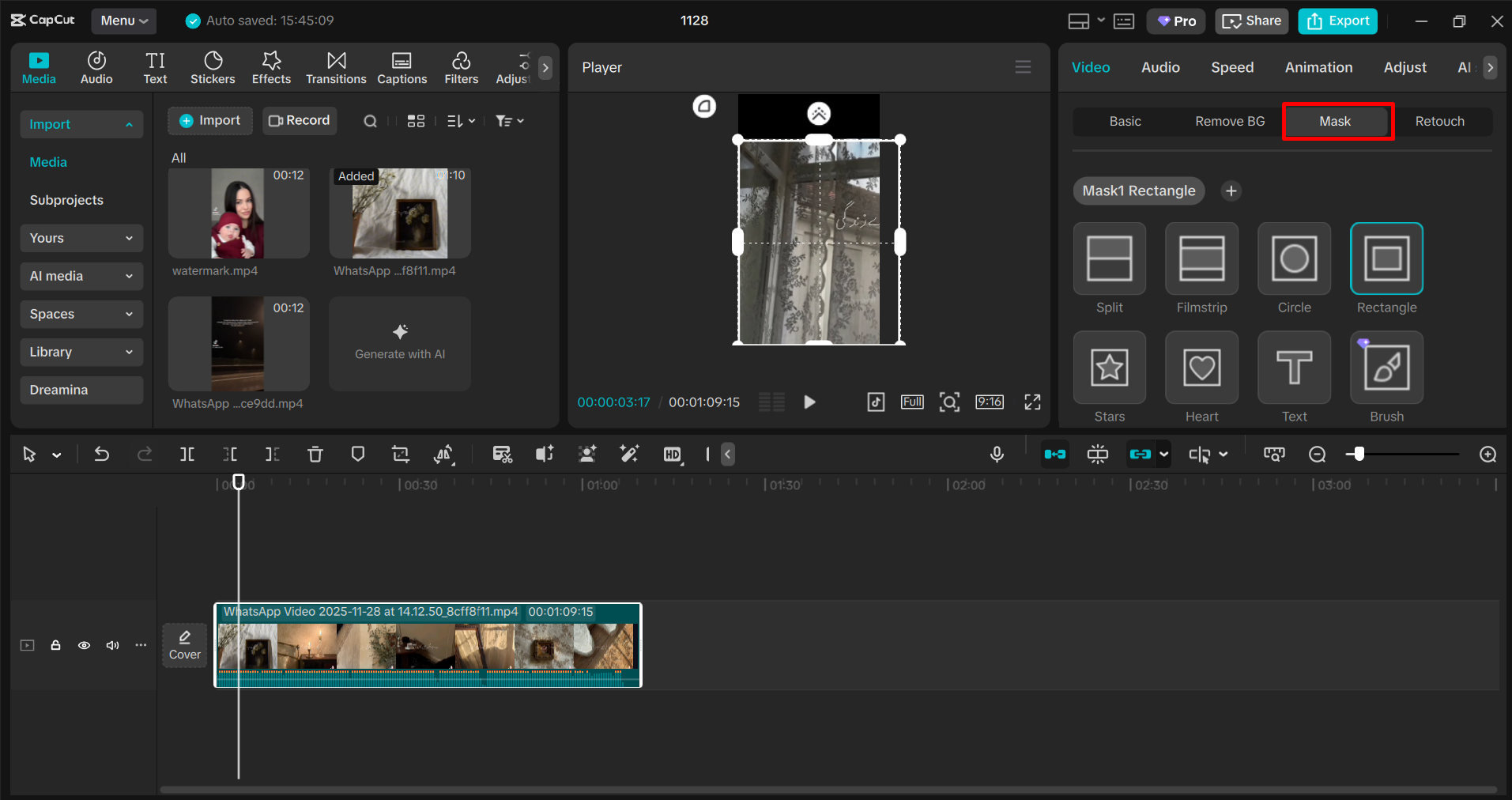Toggle the track mute speaker icon
This screenshot has width=1512, height=800.
pos(112,645)
